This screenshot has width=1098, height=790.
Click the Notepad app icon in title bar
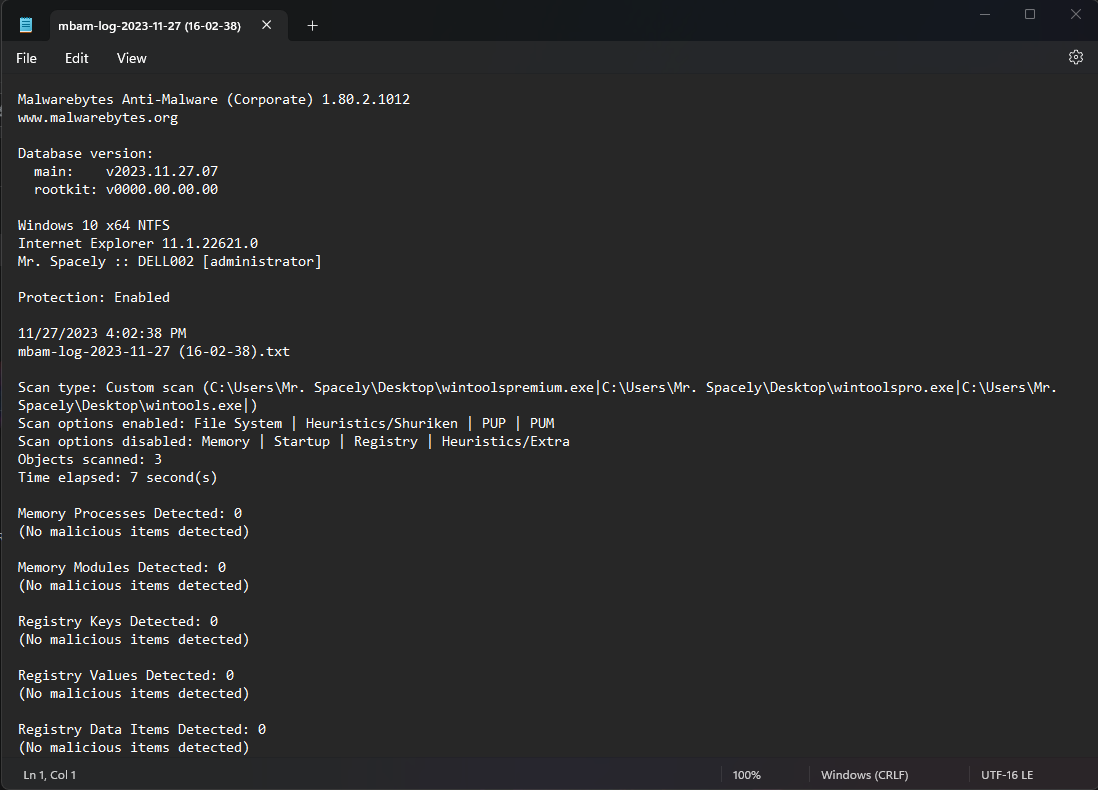(26, 25)
